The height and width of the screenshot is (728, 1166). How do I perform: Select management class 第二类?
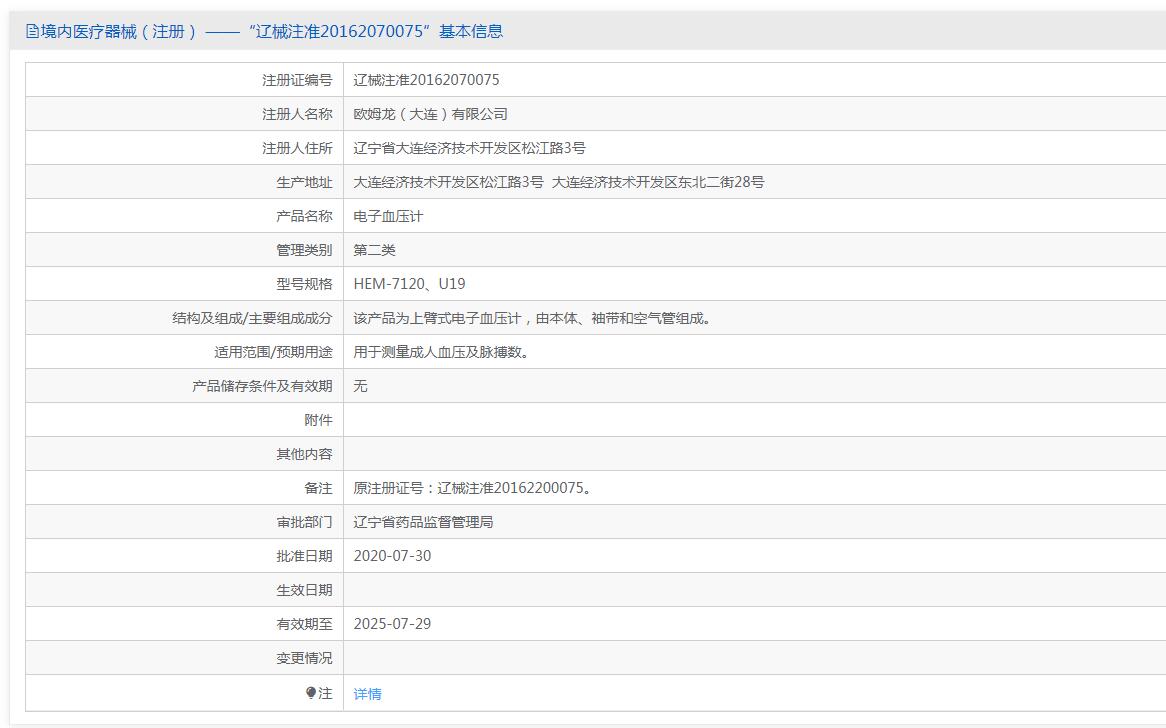pos(374,250)
